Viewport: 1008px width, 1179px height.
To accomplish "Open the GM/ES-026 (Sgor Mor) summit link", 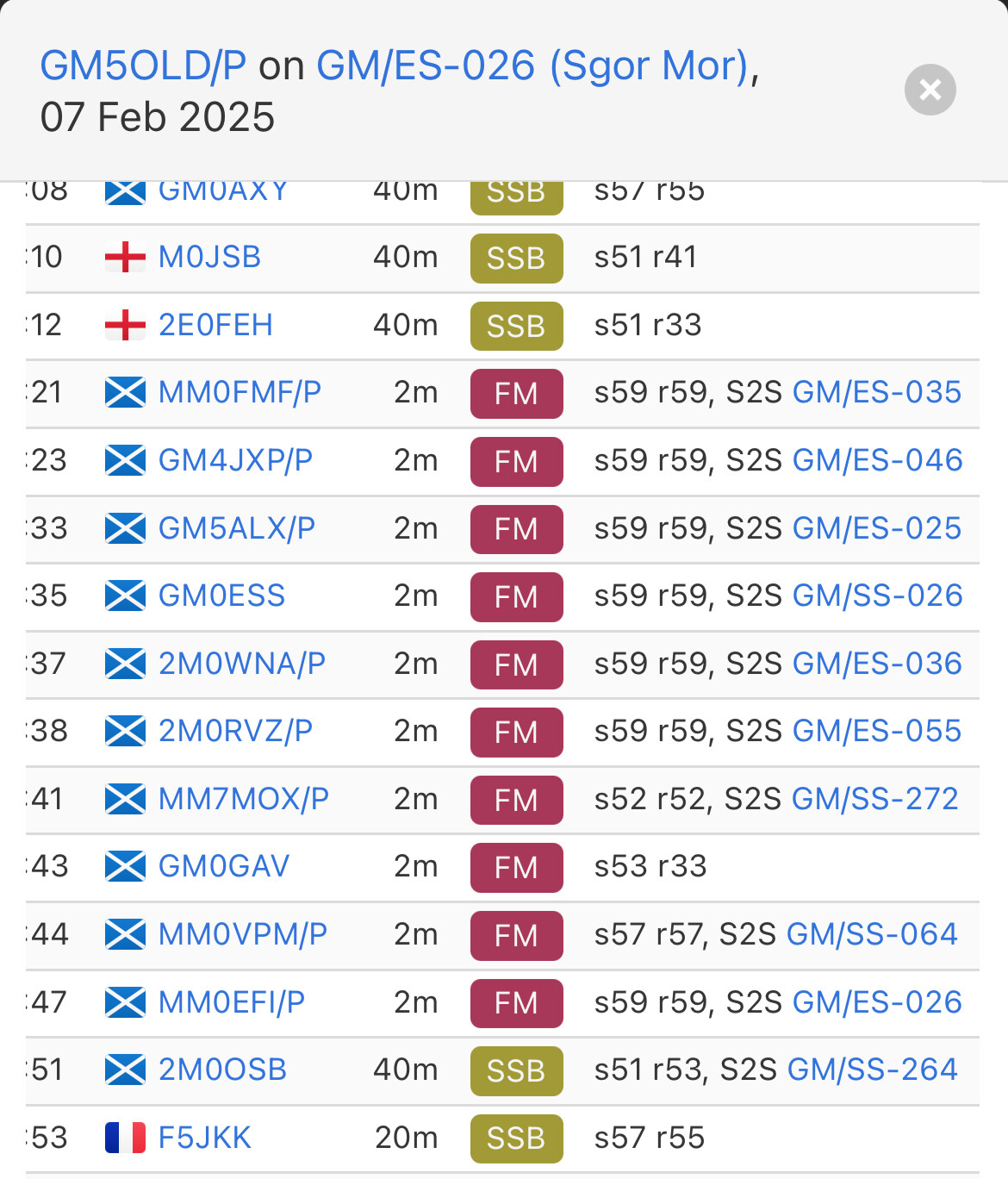I will click(532, 66).
